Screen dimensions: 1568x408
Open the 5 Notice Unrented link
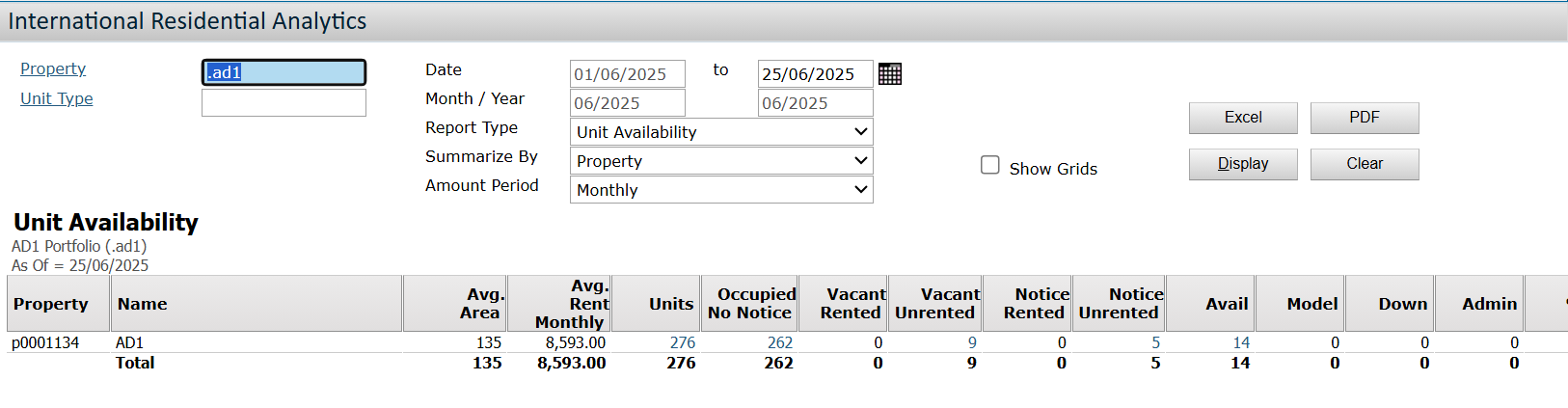click(x=1155, y=342)
